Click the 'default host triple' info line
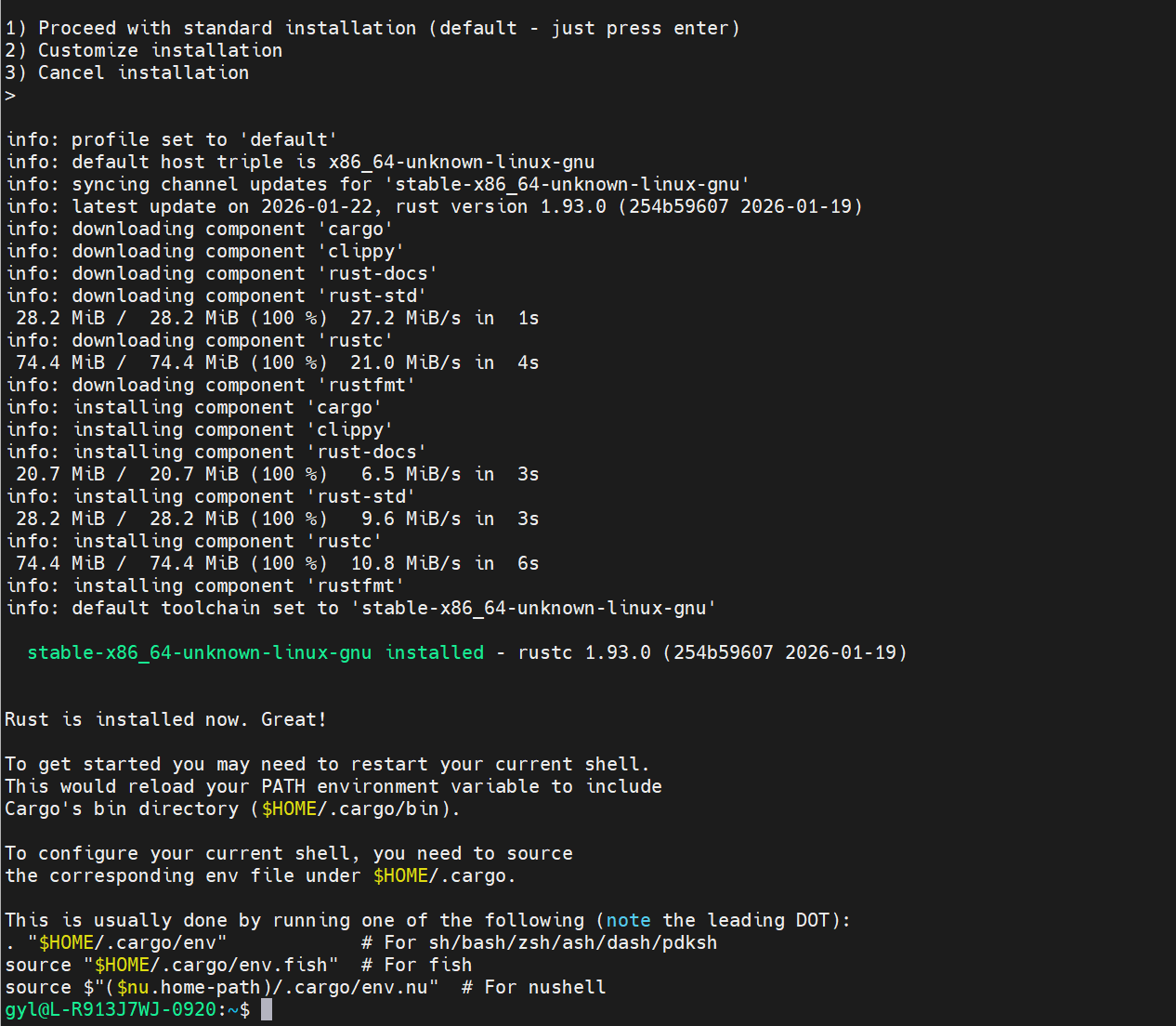1176x1026 pixels. point(300,162)
